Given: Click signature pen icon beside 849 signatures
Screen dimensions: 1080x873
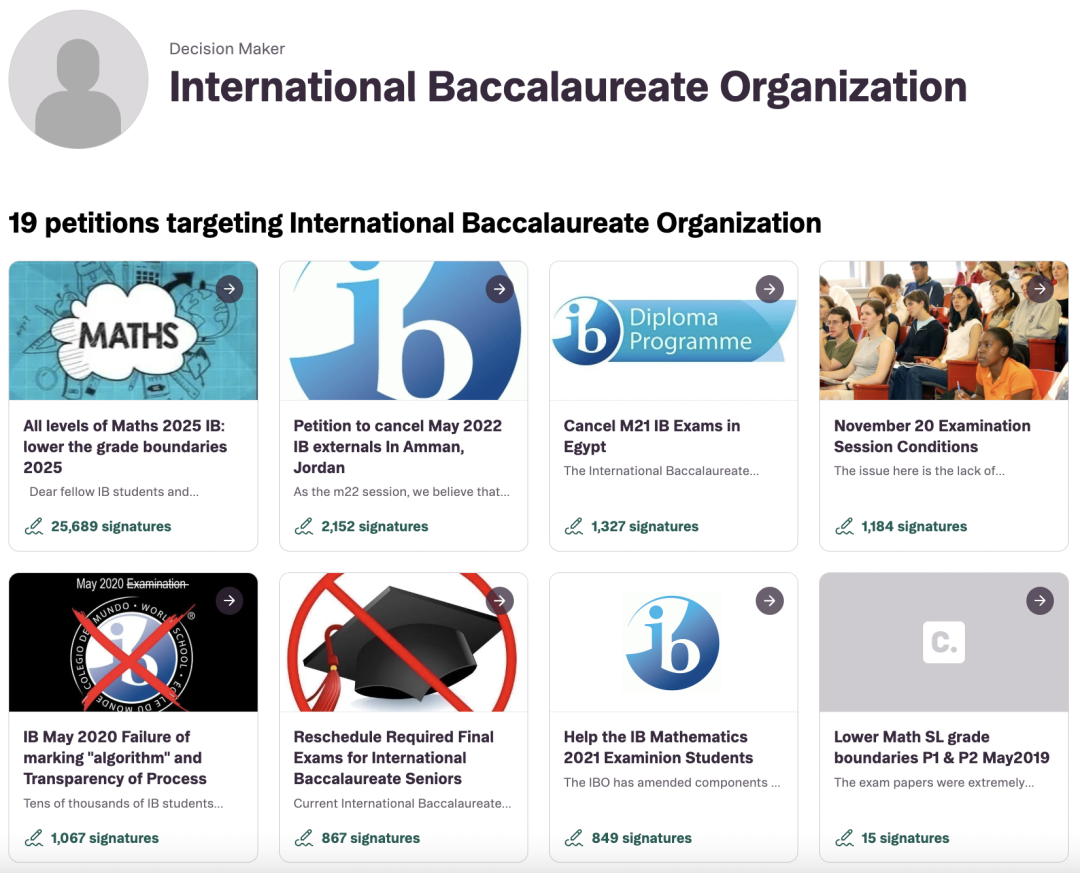Looking at the screenshot, I should pyautogui.click(x=574, y=838).
